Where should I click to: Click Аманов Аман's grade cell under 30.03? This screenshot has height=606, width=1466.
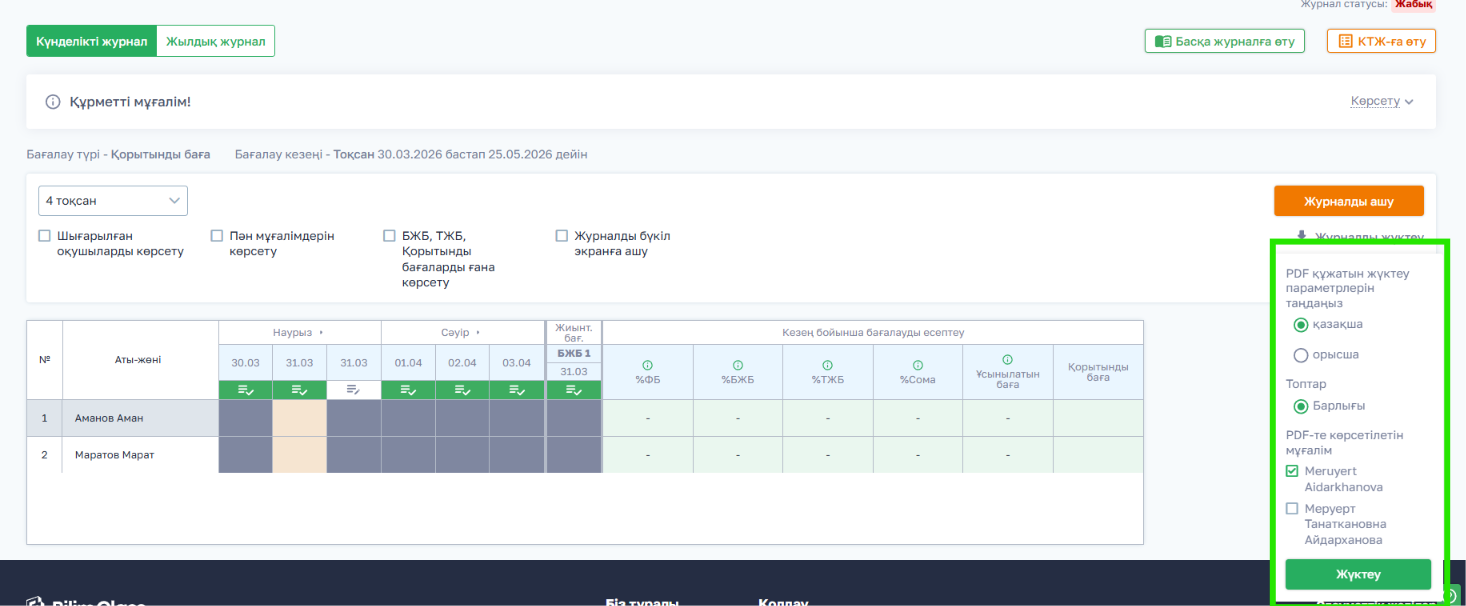(x=245, y=418)
